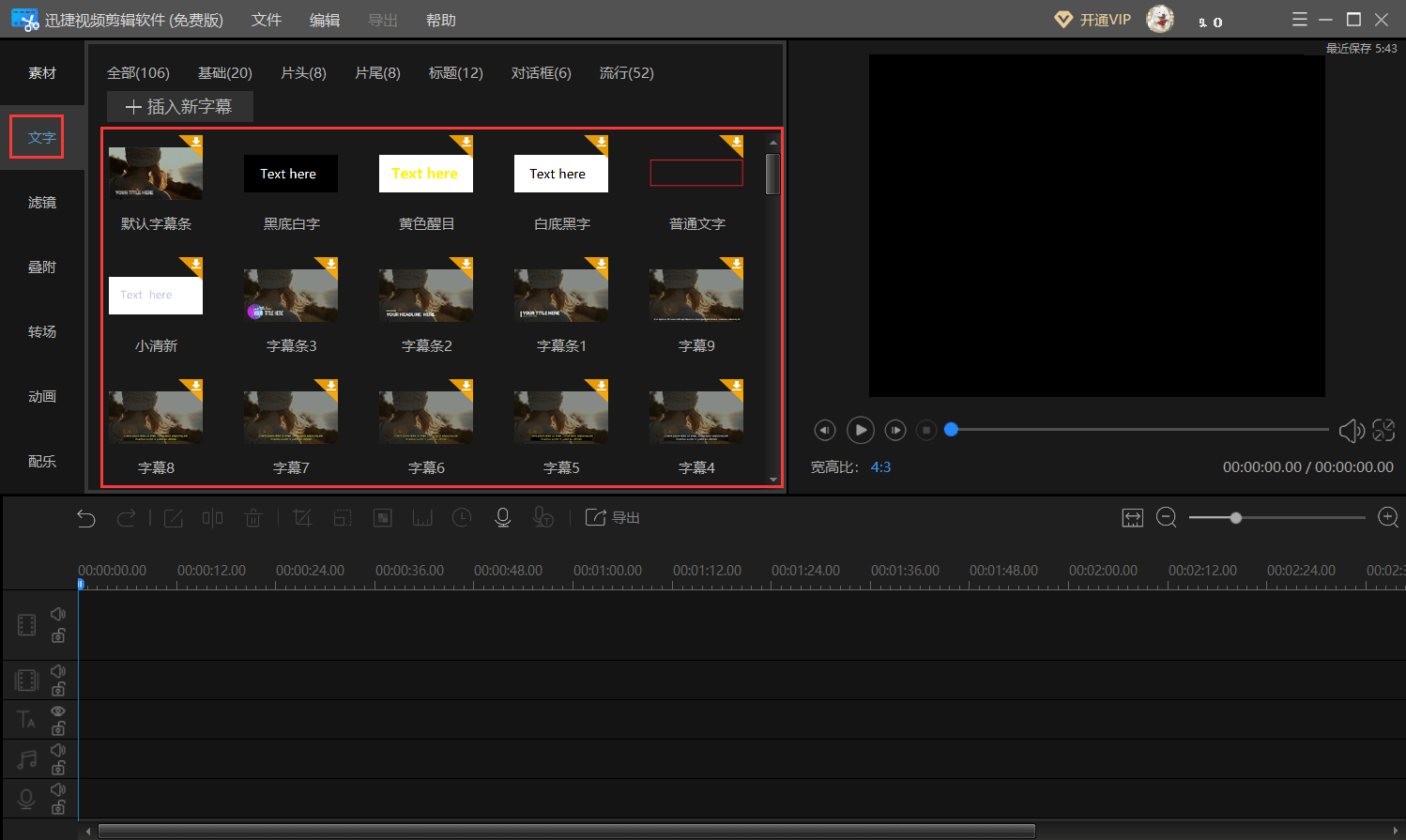Switch to the 对话框(6) tab
This screenshot has height=840, width=1406.
[541, 72]
